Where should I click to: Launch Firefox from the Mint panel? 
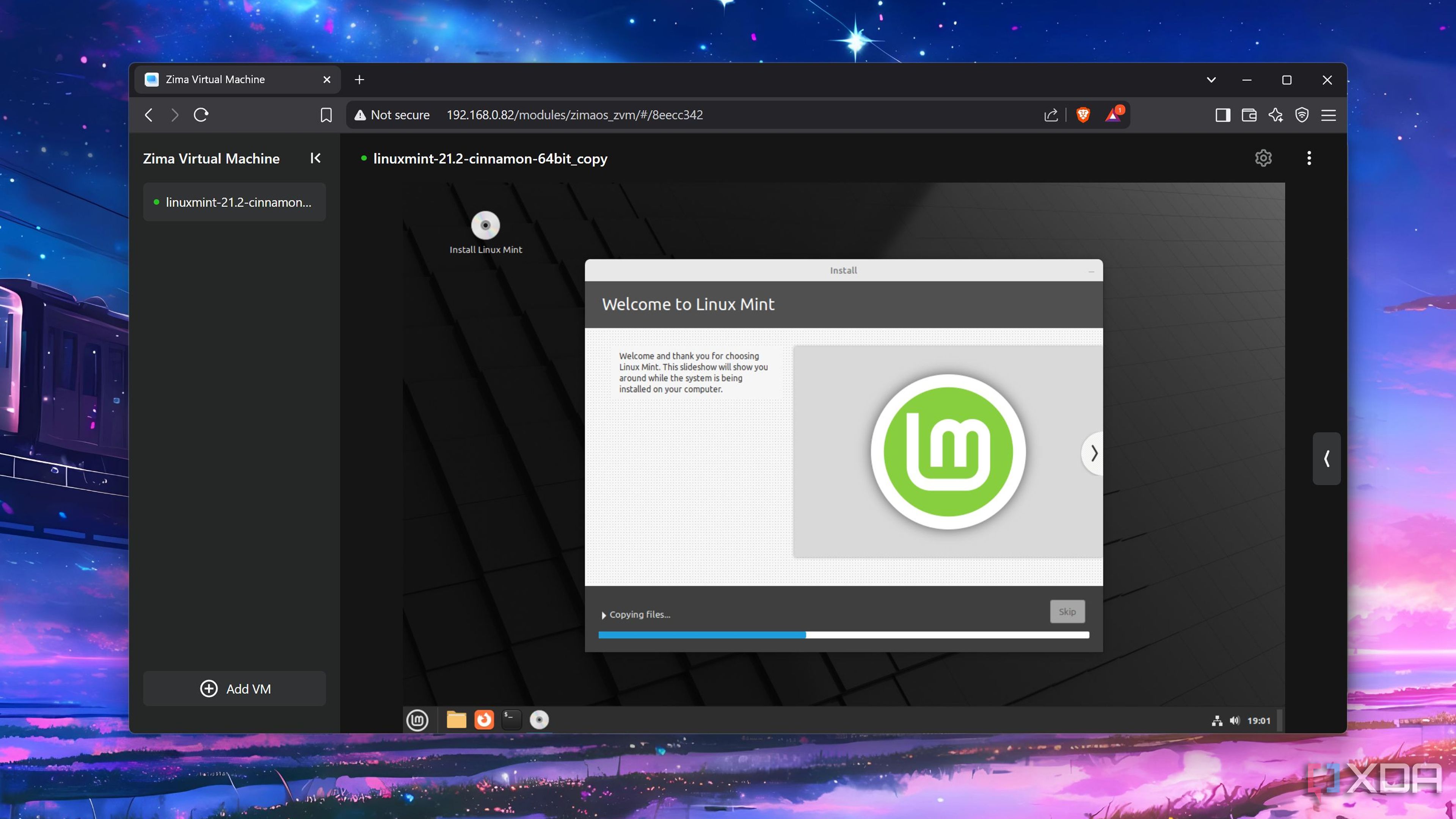484,720
